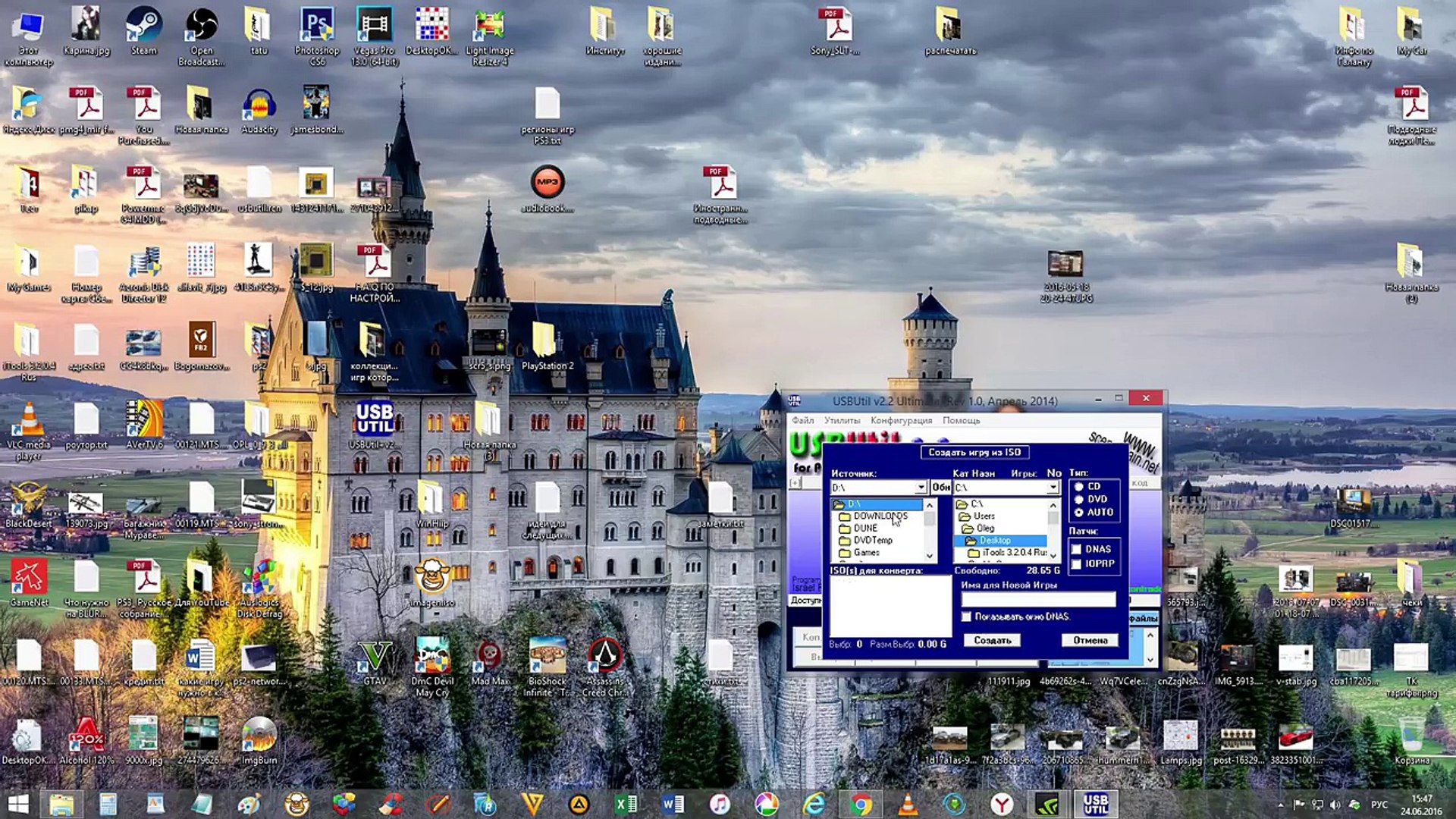Select the CD type radio button

click(1078, 486)
